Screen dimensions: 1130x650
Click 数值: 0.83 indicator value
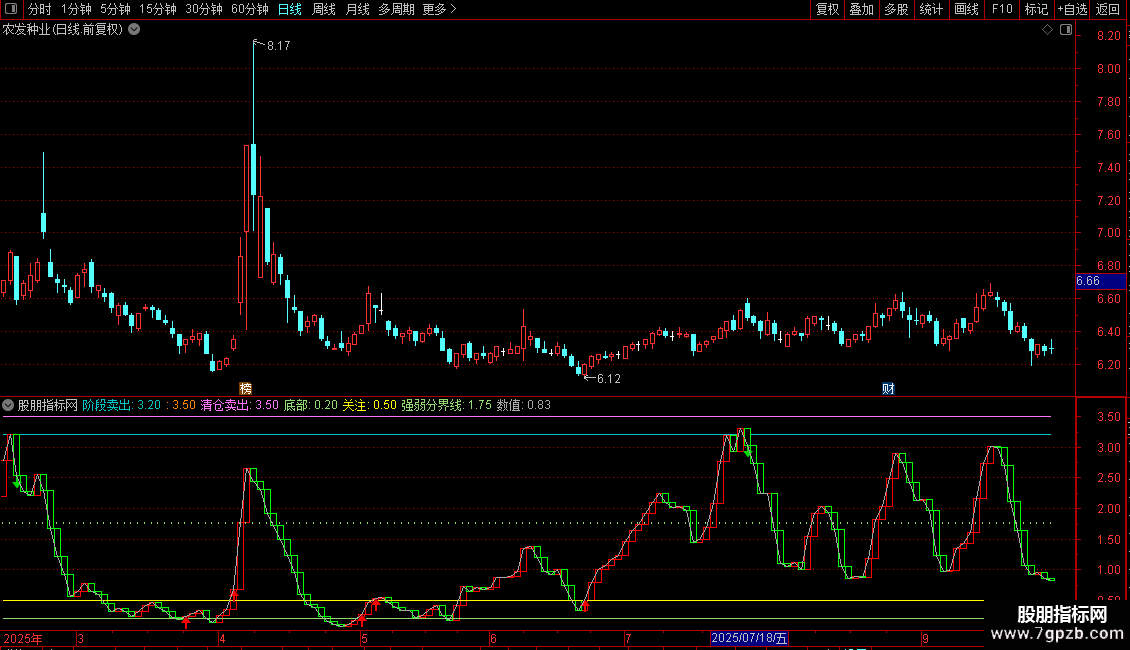click(x=523, y=405)
